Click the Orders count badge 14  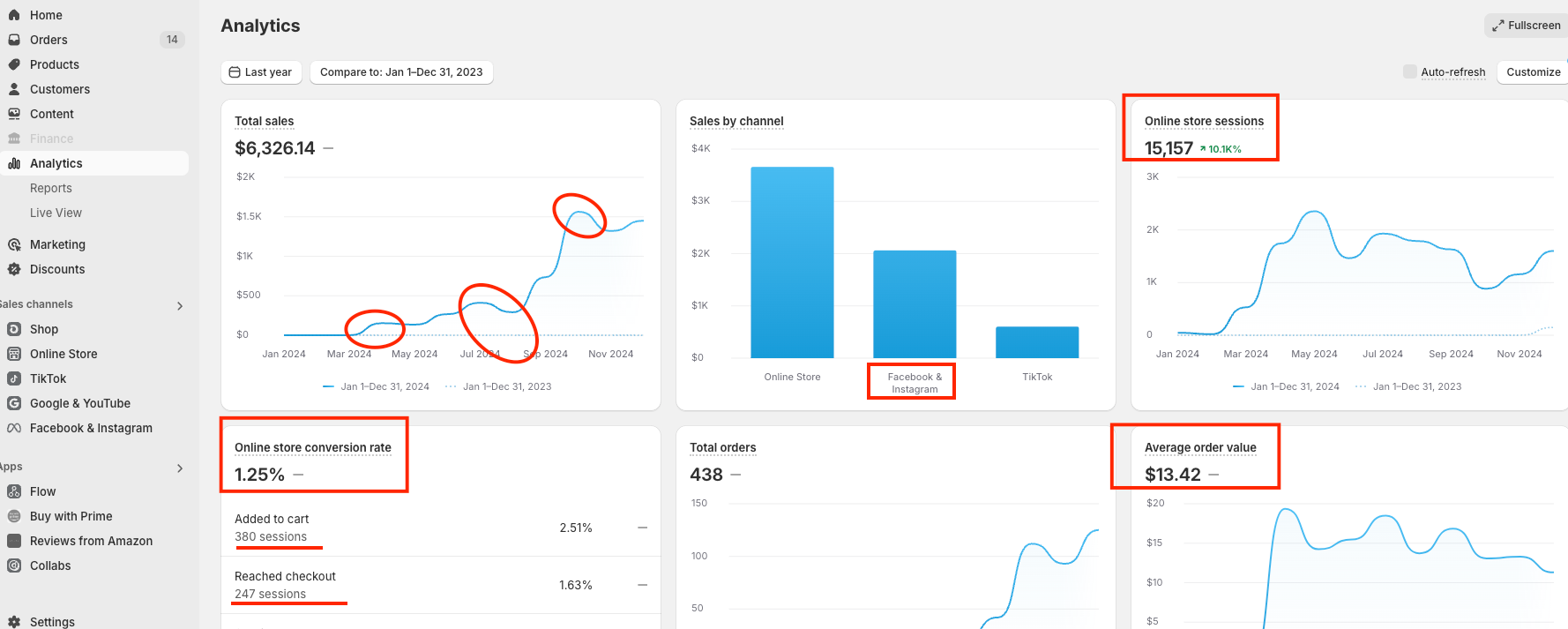172,40
